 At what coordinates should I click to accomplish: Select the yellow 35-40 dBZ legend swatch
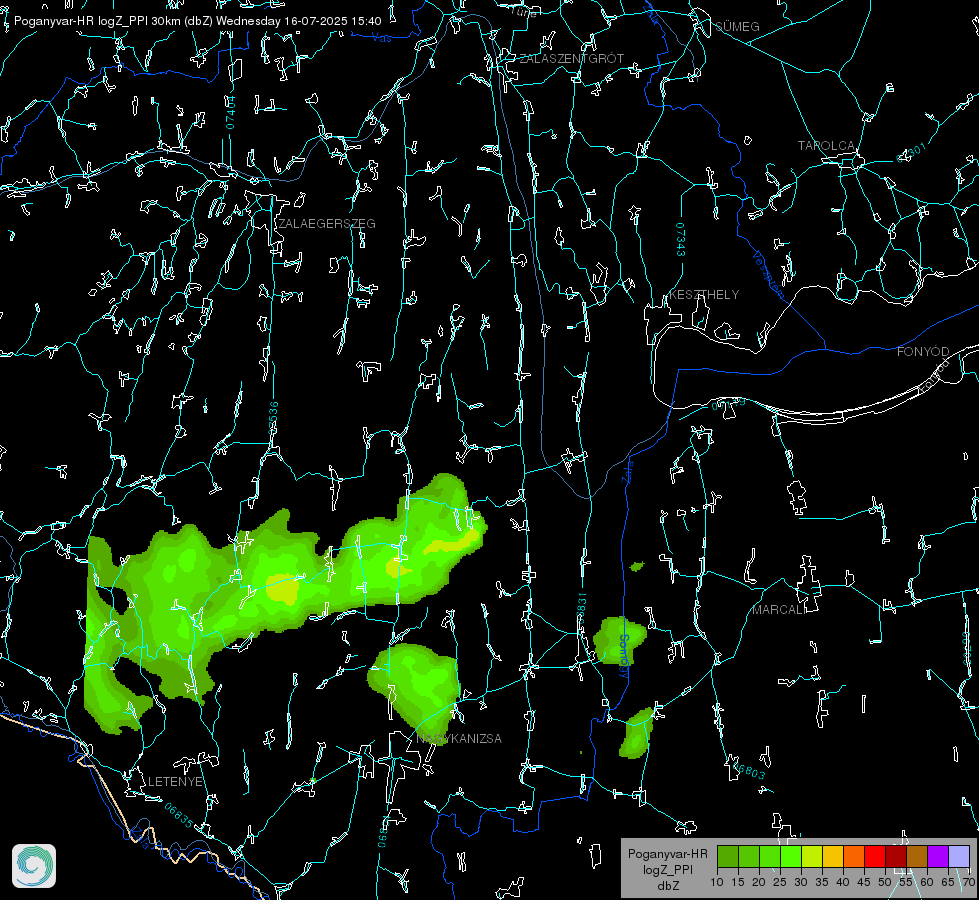833,856
